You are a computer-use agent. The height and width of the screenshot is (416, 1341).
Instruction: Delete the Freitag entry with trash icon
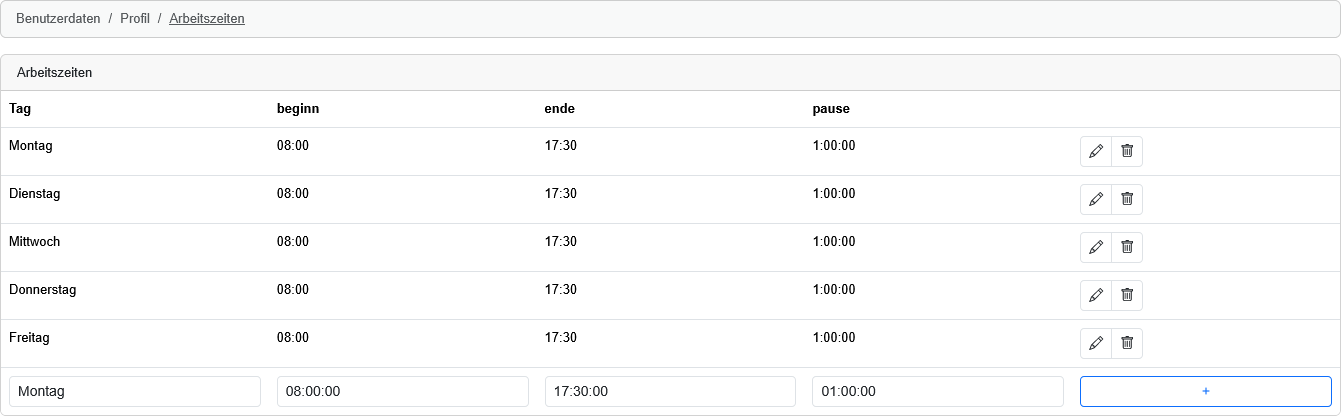click(1127, 343)
